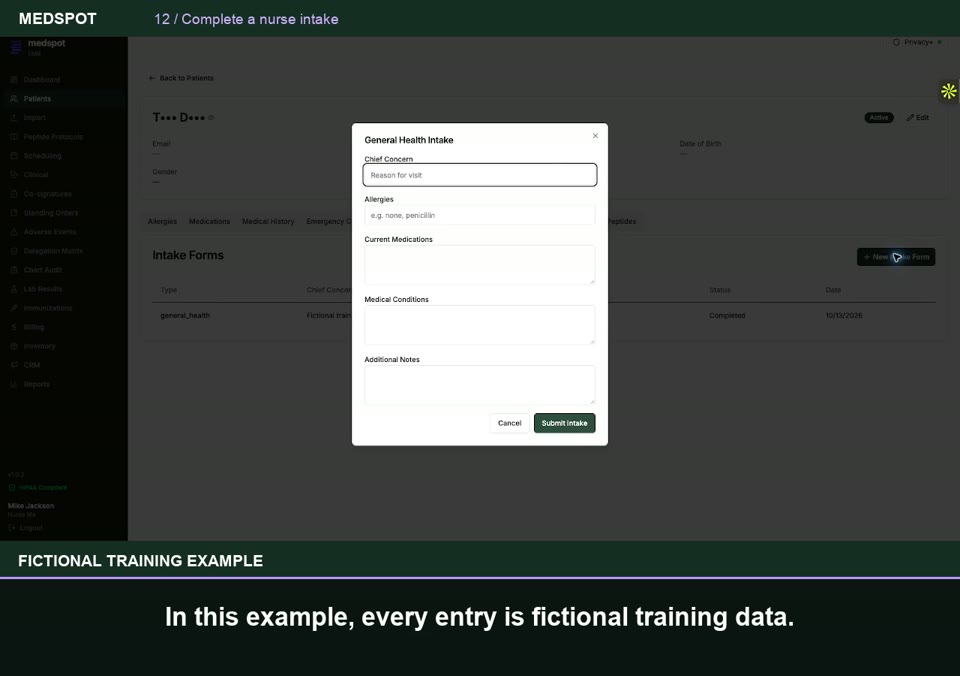This screenshot has height=676, width=960.
Task: Click Mike Jackson user name
Action: tap(31, 506)
